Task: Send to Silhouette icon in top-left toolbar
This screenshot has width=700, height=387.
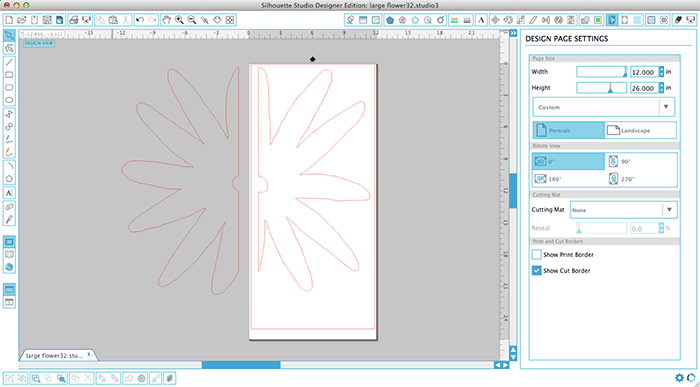Action: 87,20
